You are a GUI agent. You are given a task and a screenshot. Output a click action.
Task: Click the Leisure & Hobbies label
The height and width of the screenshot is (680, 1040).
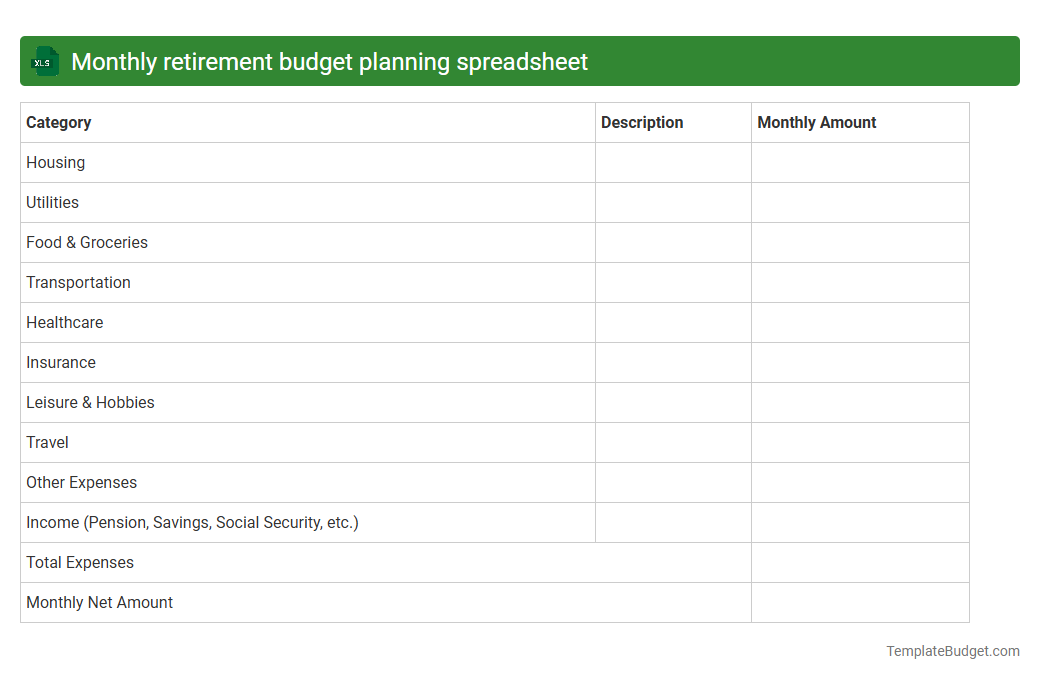click(x=90, y=402)
